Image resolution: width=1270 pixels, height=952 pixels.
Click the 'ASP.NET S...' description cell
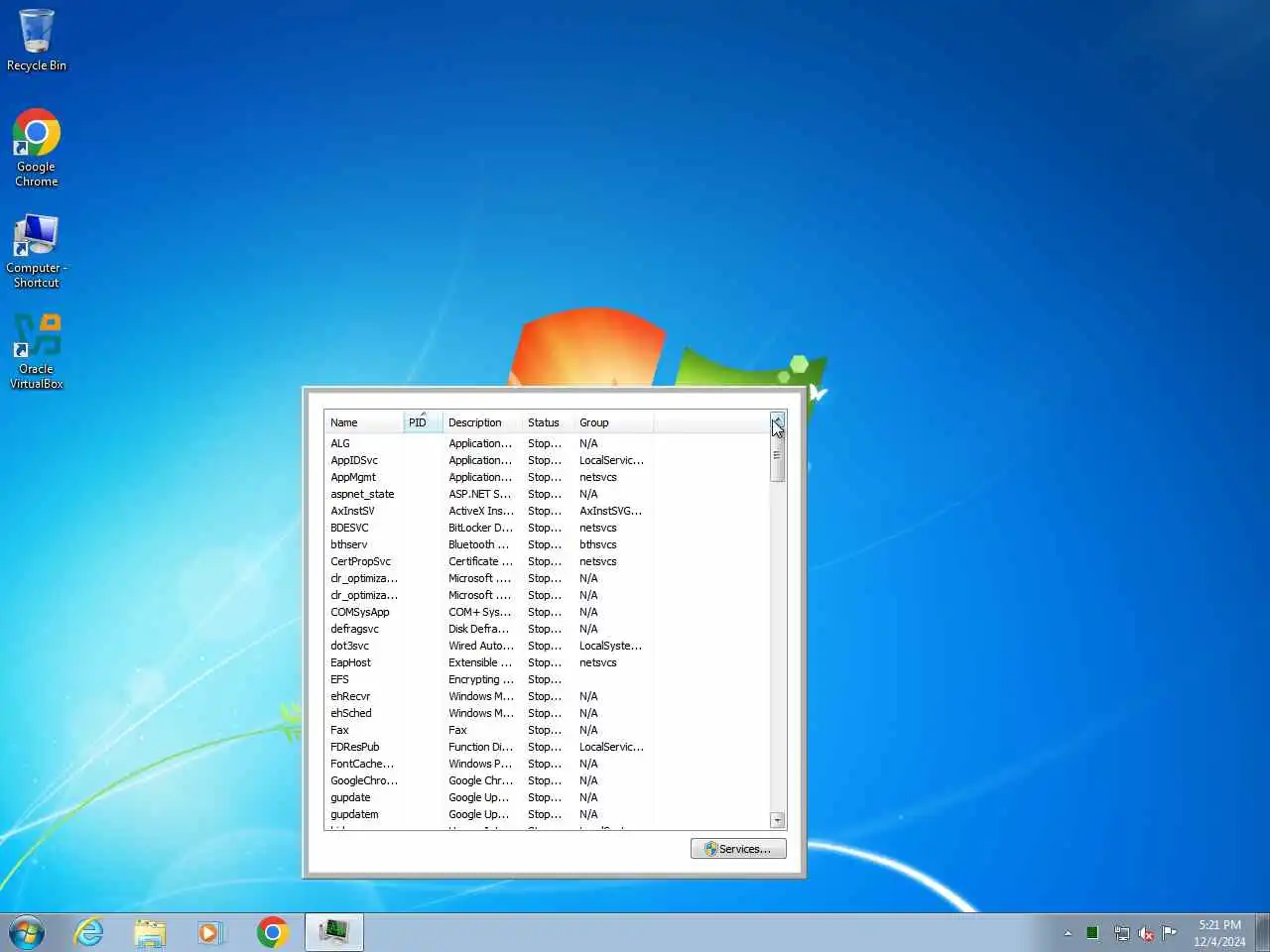480,494
